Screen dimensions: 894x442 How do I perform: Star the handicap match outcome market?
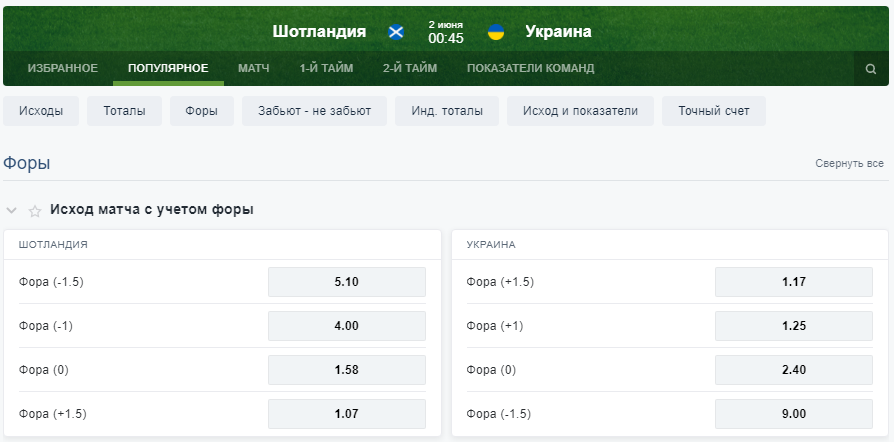pyautogui.click(x=35, y=211)
